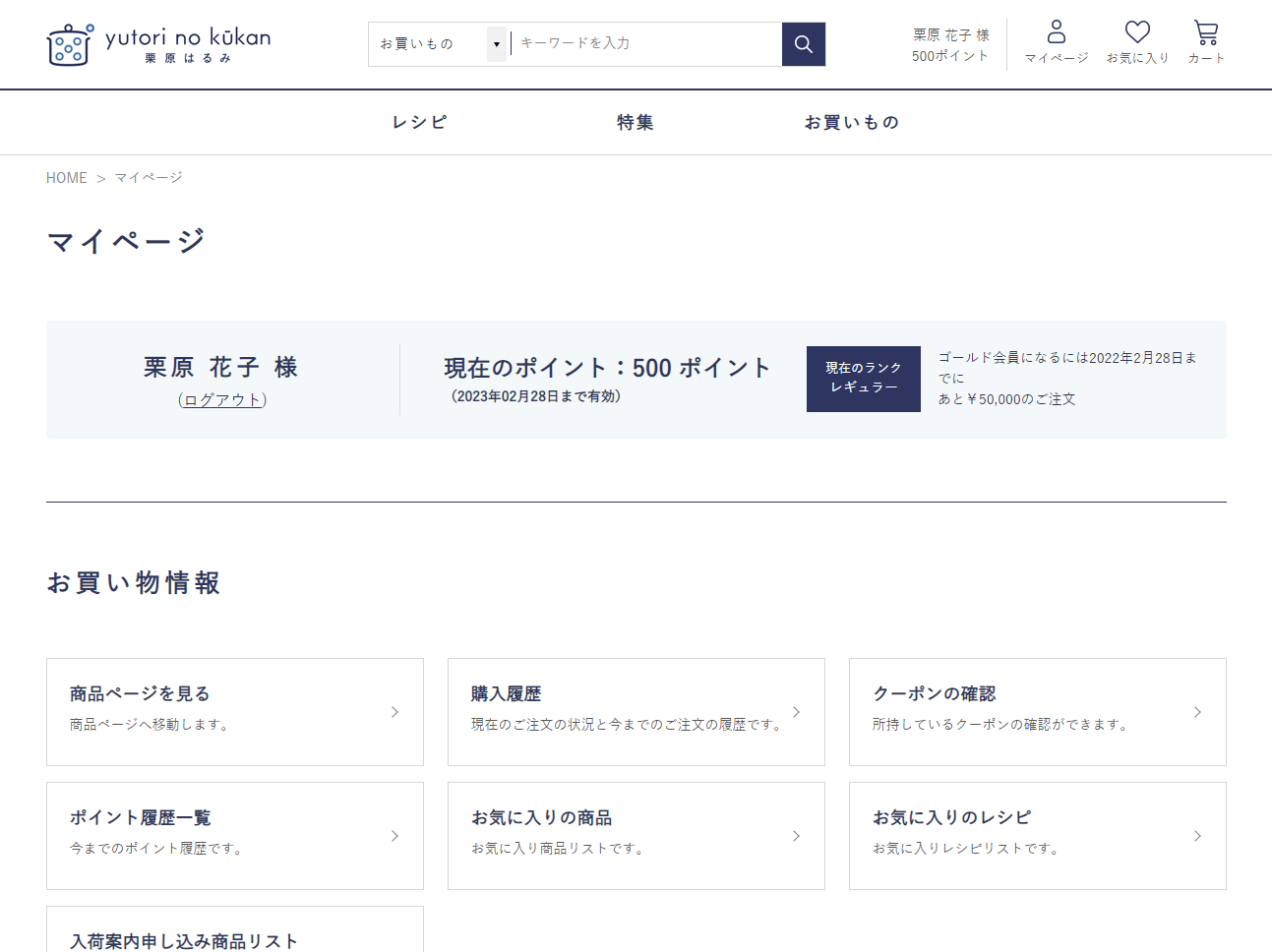Click the ログアウト link
Image resolution: width=1272 pixels, height=952 pixels.
click(222, 399)
